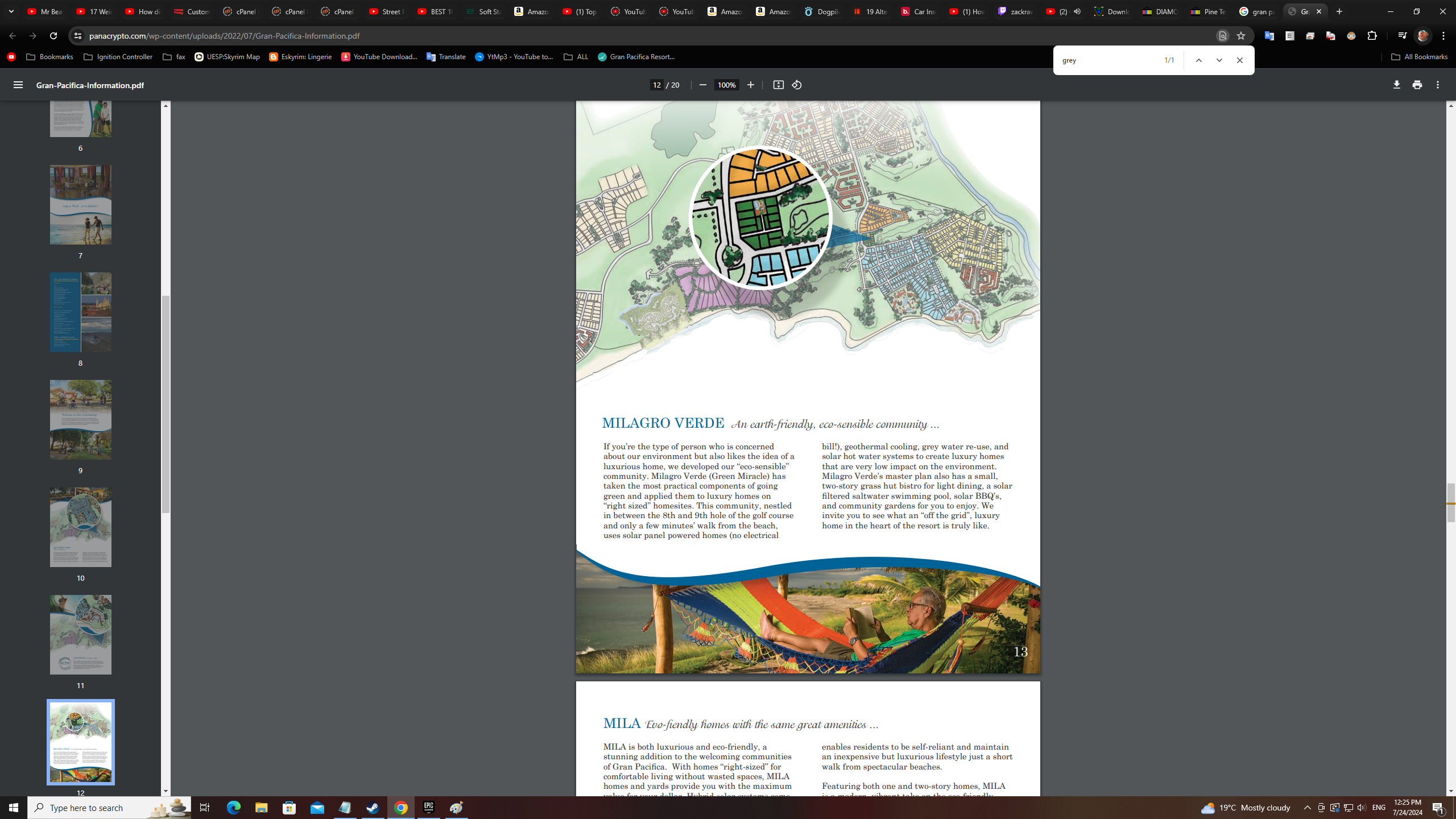Switch to the Street YouTube tab
Viewport: 1456px width, 819px height.
[387, 11]
